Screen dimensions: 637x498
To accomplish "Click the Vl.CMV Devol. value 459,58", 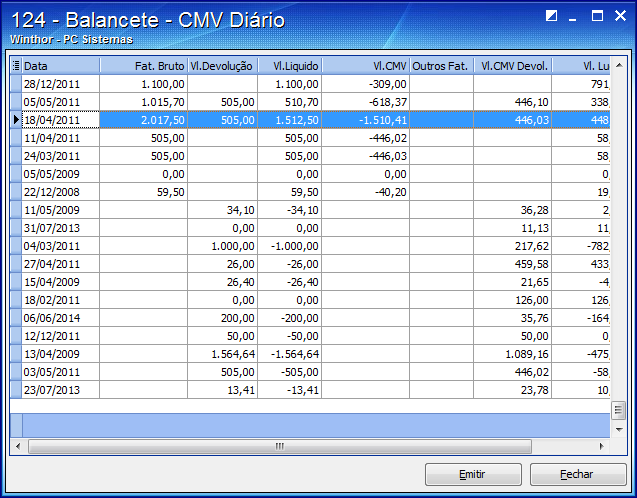I will [x=532, y=264].
